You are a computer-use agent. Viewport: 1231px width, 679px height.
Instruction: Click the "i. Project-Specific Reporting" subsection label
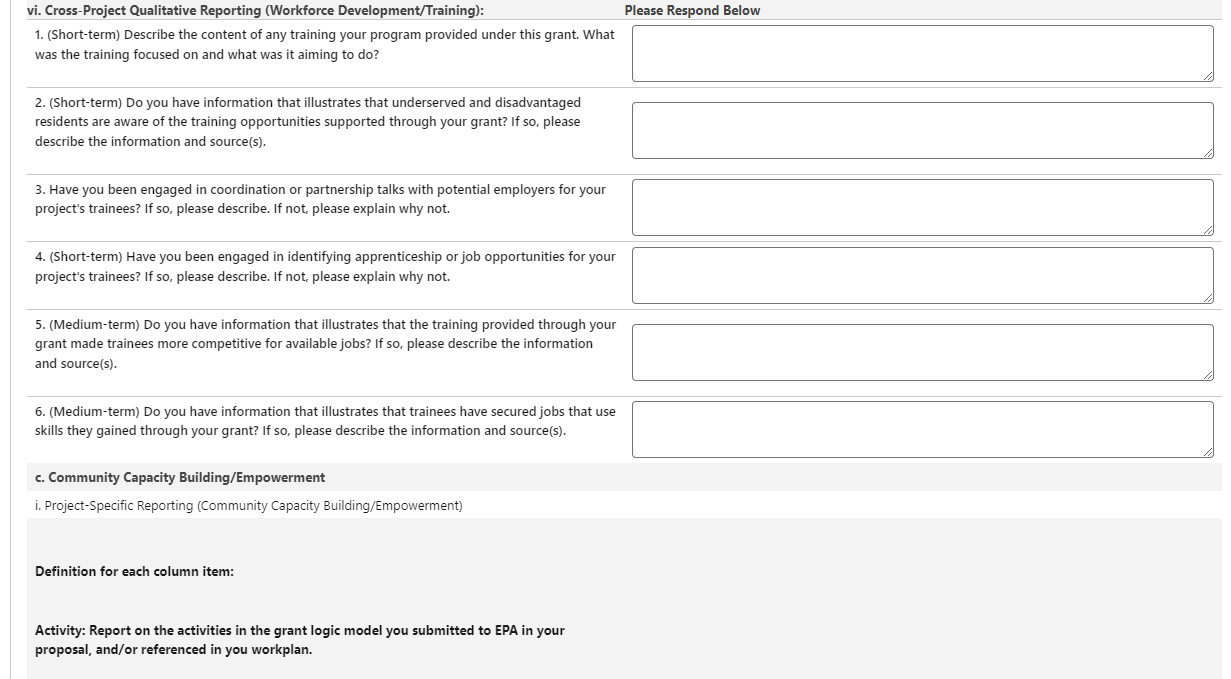[248, 506]
